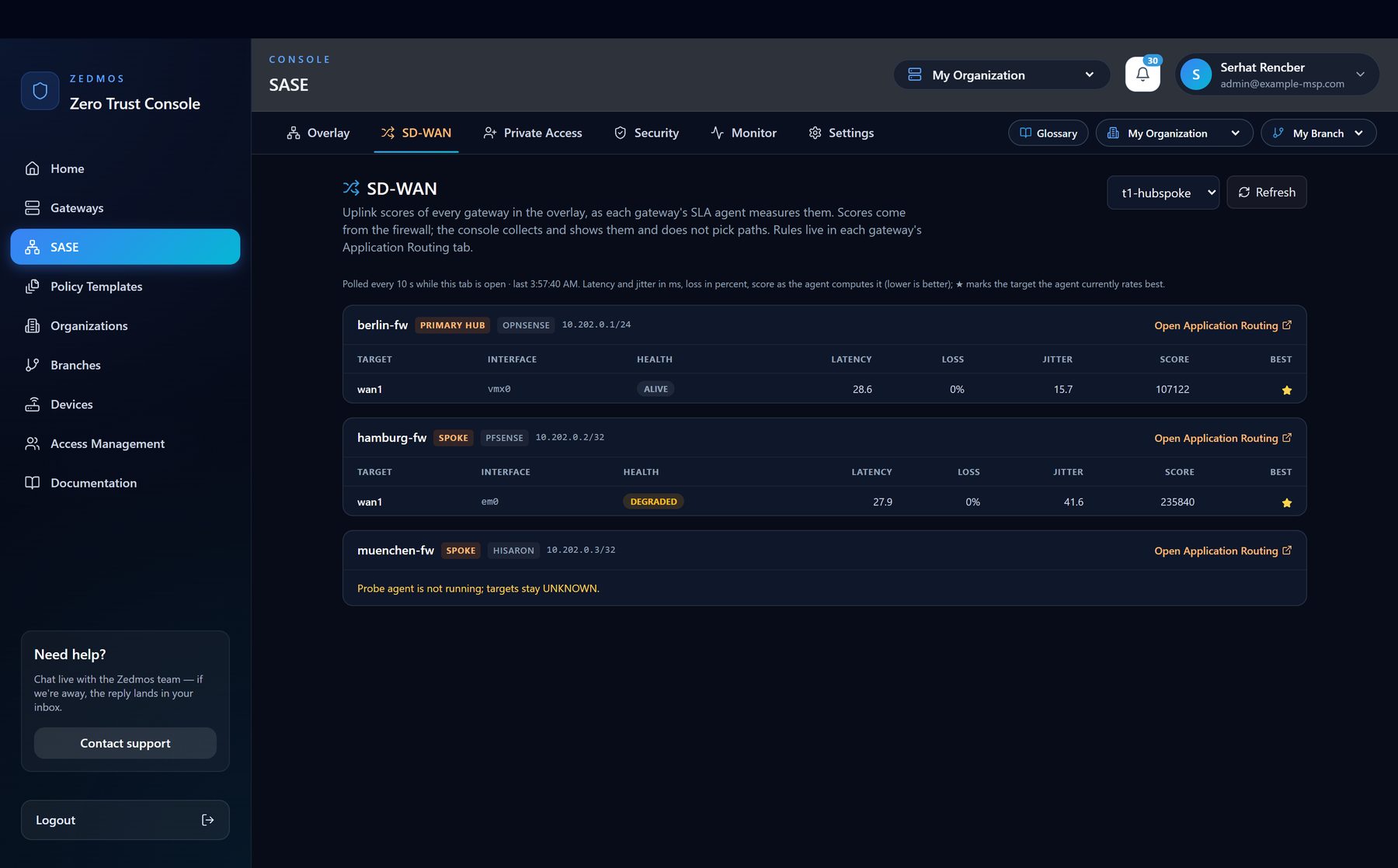Click the interface name vmx0

click(x=499, y=389)
